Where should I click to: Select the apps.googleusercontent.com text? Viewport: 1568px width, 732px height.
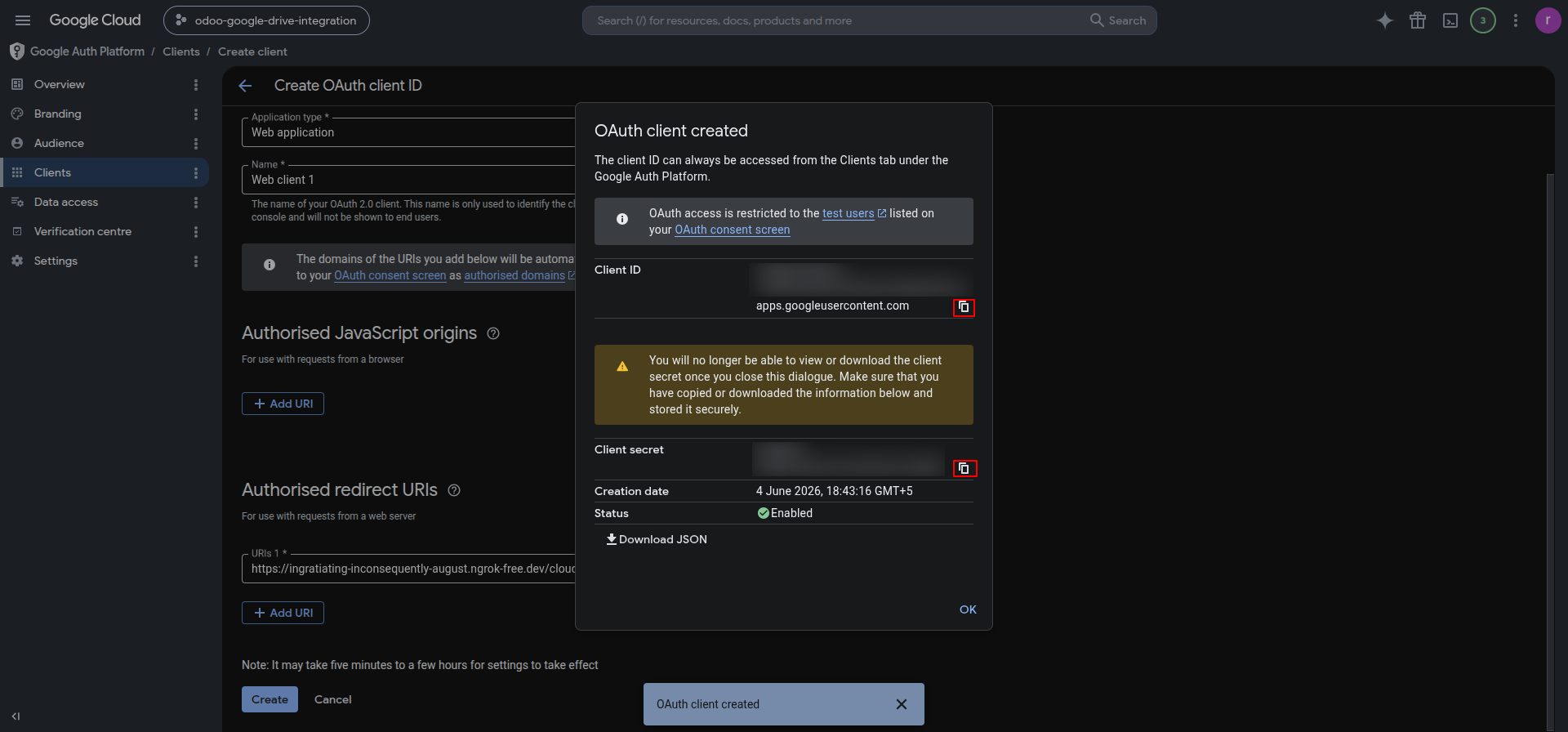pyautogui.click(x=832, y=306)
